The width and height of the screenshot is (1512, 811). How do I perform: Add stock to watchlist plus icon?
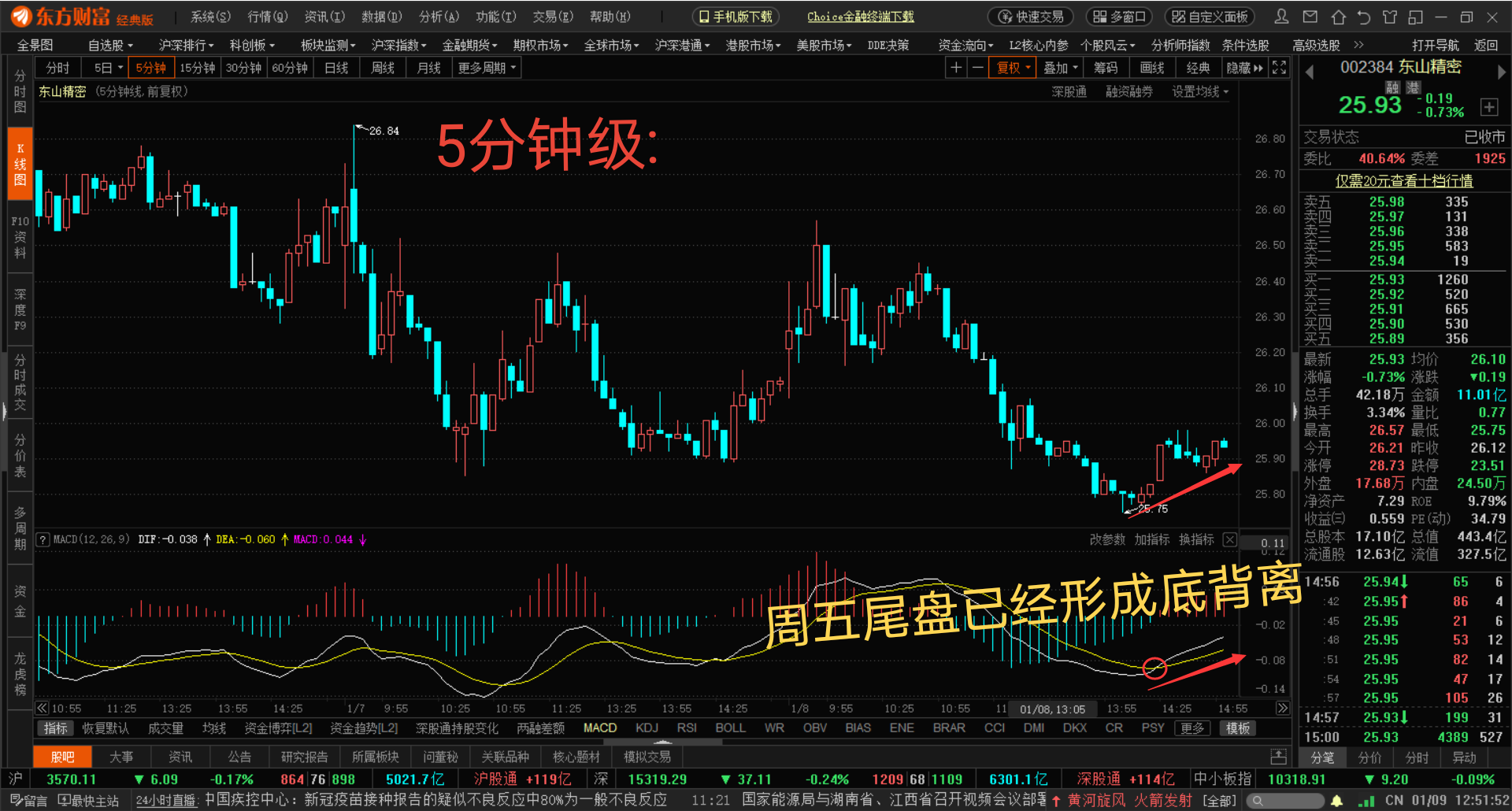1488,107
